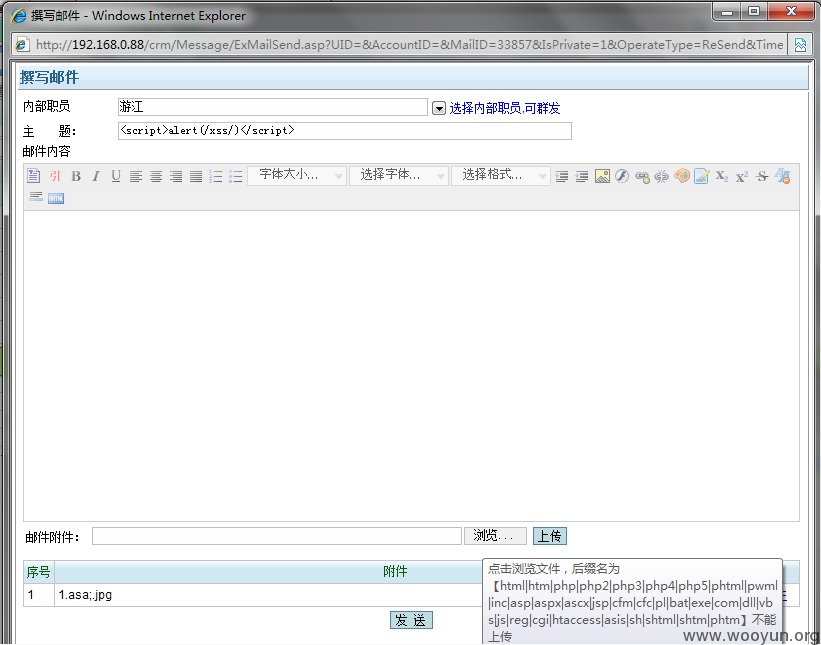Open the 选择格式 format dropdown
The height and width of the screenshot is (645, 821).
tap(501, 175)
